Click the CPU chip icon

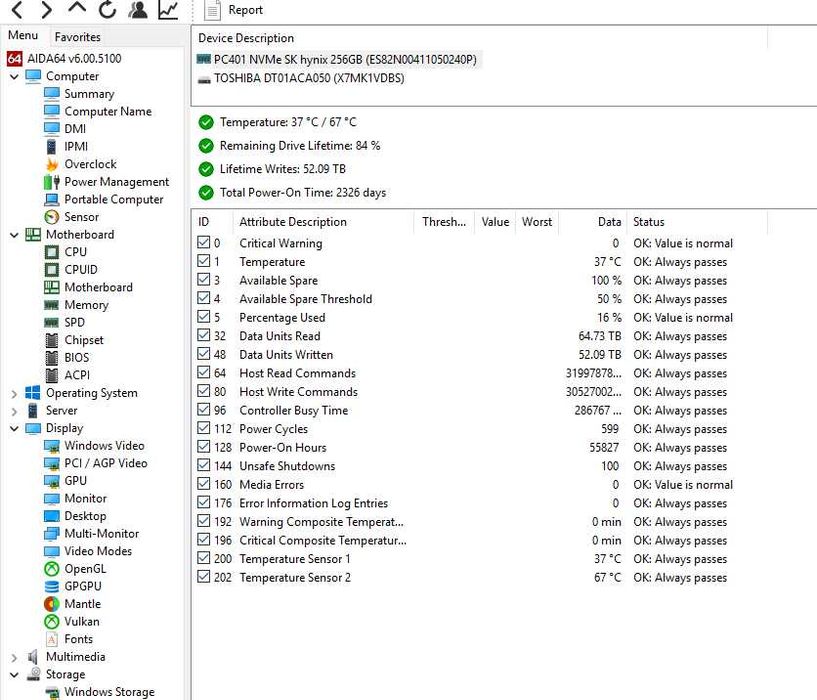pyautogui.click(x=52, y=252)
